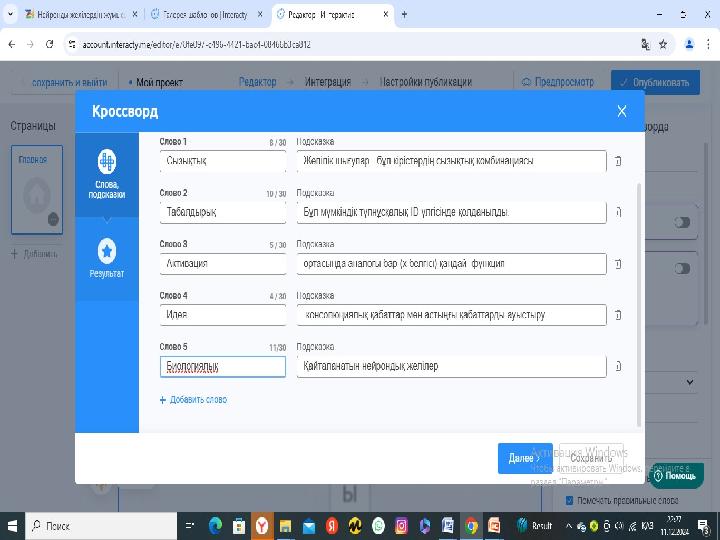Screen dimensions: 720x540
Task: Delete the Слово 3 row with trash icon
Action: tap(618, 264)
